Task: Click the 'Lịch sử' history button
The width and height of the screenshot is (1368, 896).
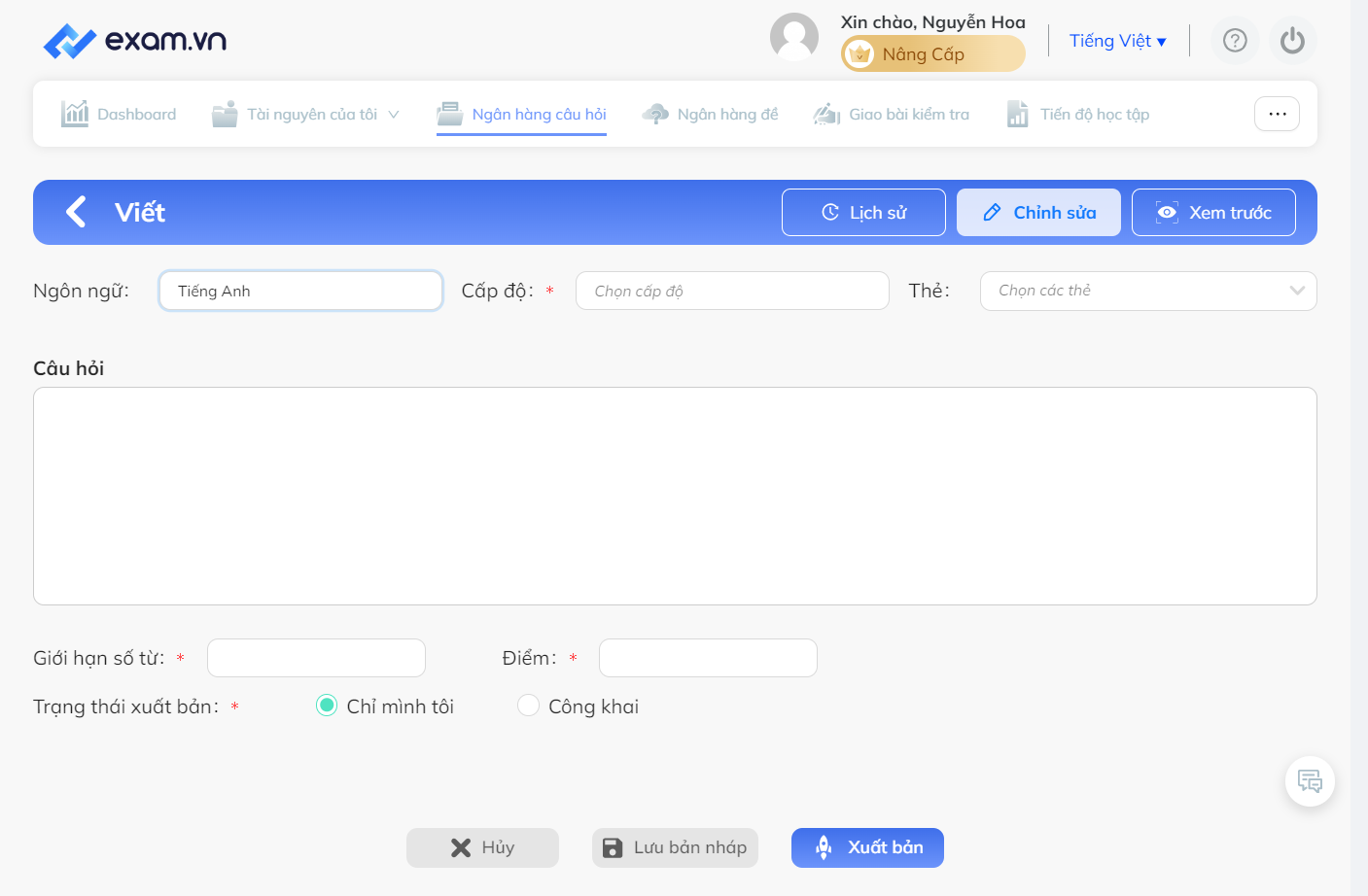Action: click(863, 212)
